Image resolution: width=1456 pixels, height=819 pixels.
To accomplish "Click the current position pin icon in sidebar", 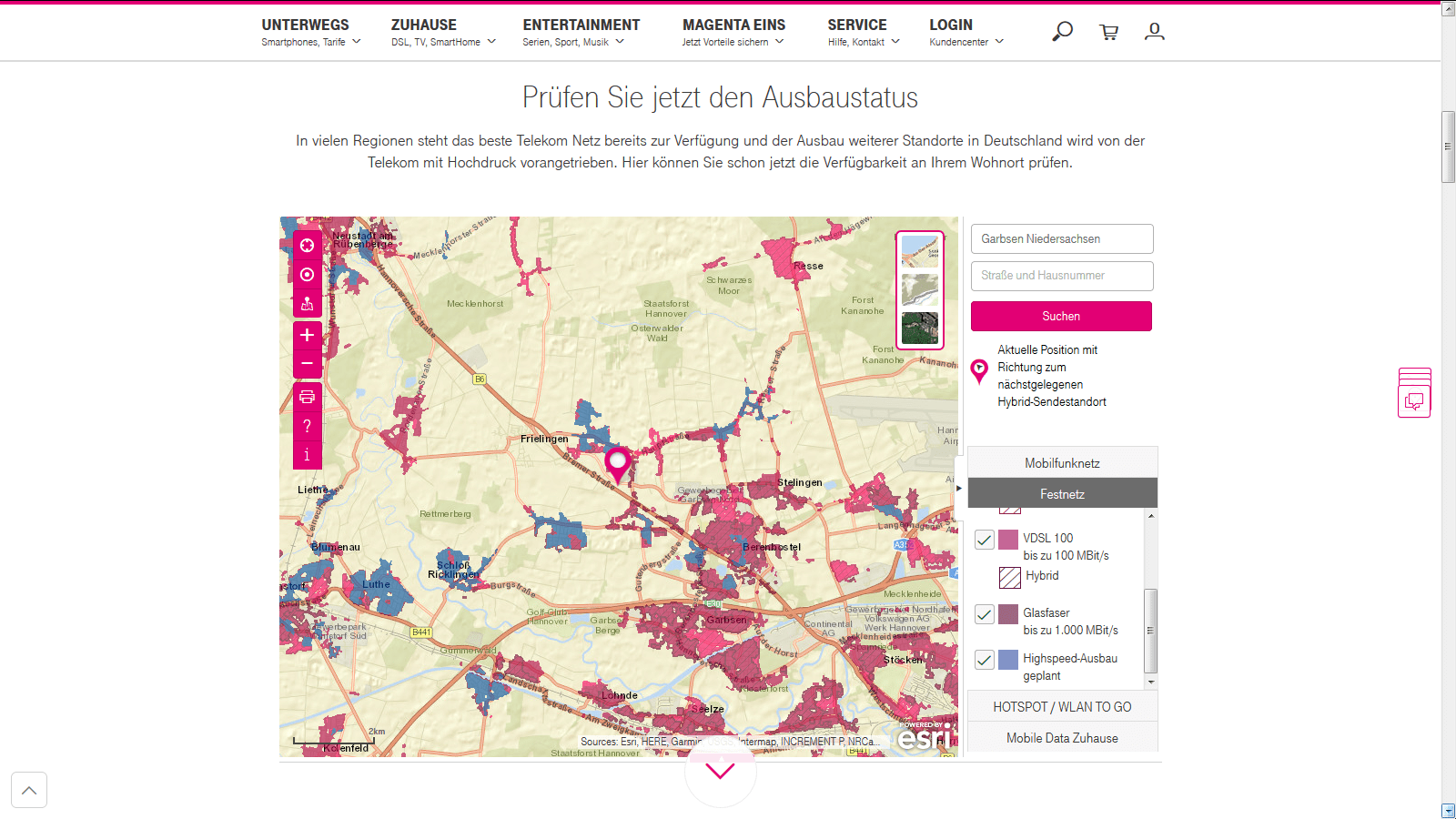I will [x=979, y=371].
